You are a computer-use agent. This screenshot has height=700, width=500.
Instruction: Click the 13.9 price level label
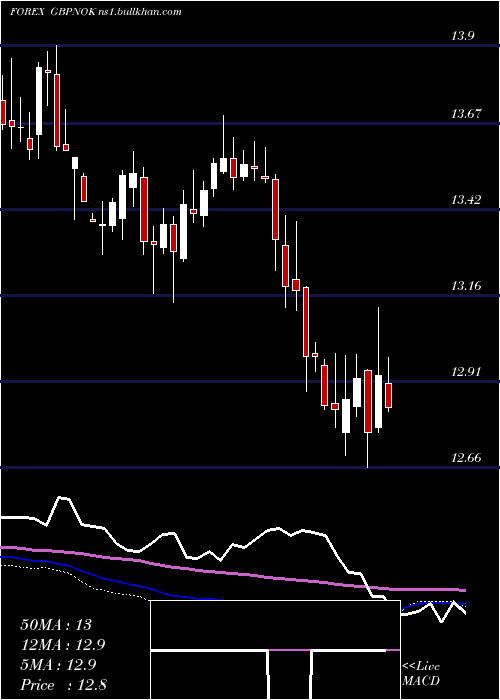click(x=462, y=37)
